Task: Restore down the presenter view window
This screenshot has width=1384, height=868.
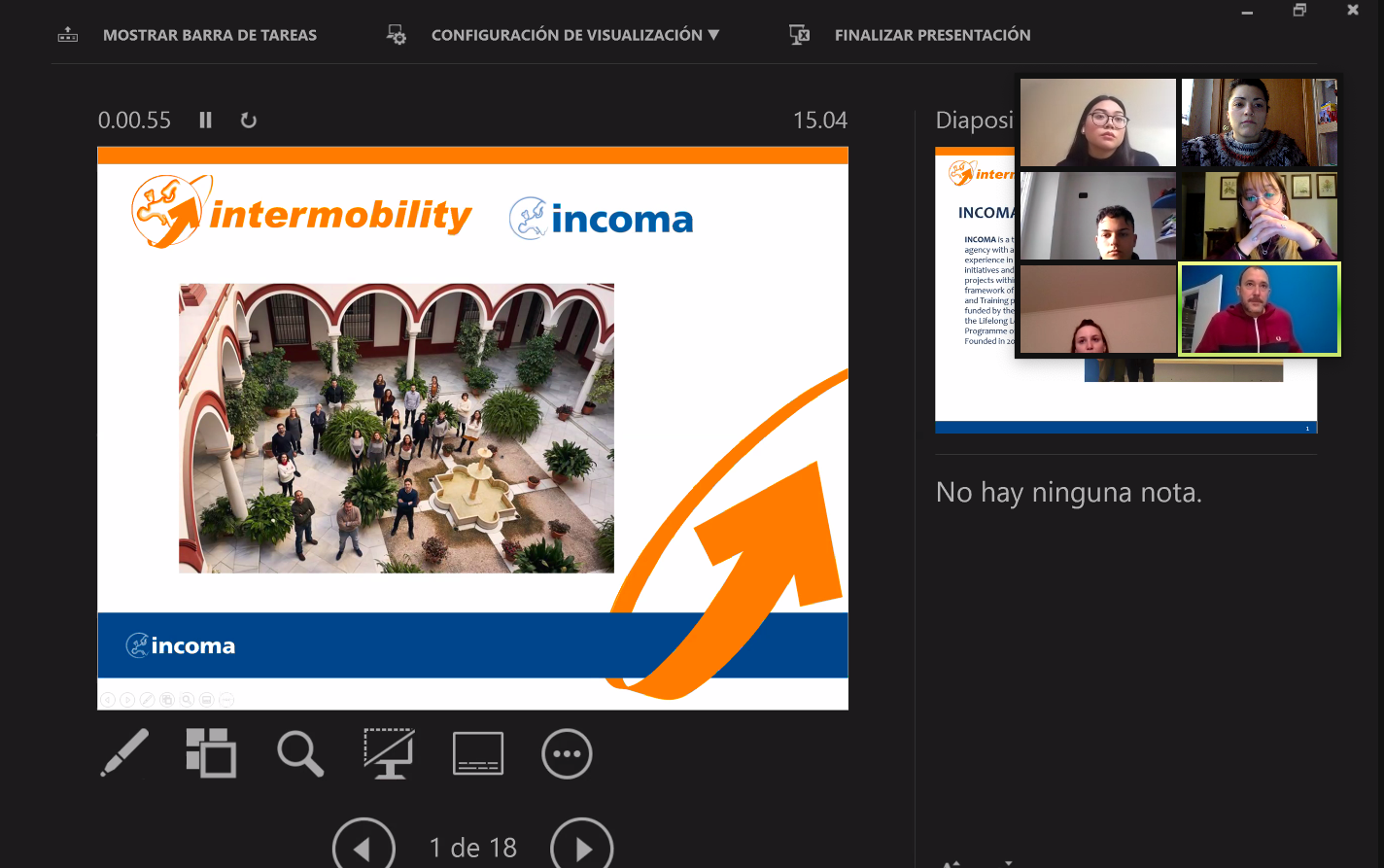Action: (1299, 11)
